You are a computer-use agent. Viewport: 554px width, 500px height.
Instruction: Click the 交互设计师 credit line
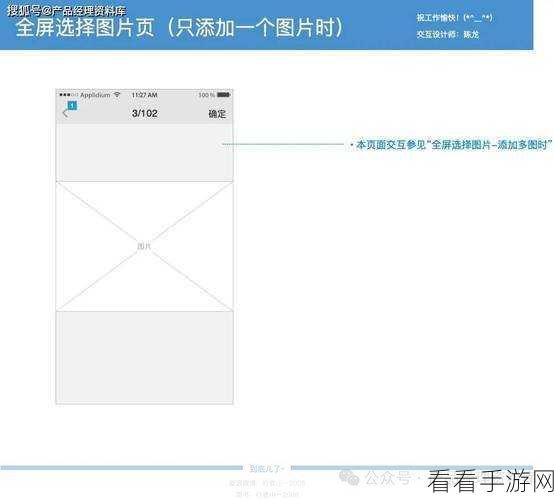(448, 34)
